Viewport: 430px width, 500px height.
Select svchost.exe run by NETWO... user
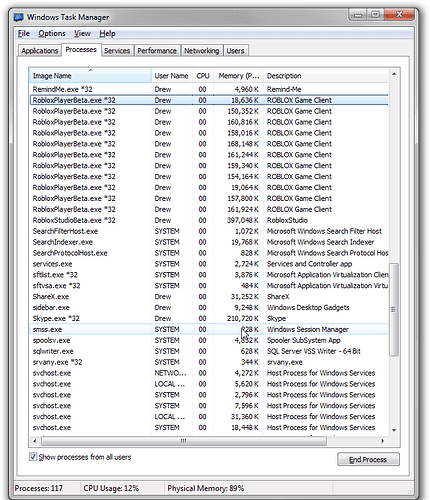[209, 373]
